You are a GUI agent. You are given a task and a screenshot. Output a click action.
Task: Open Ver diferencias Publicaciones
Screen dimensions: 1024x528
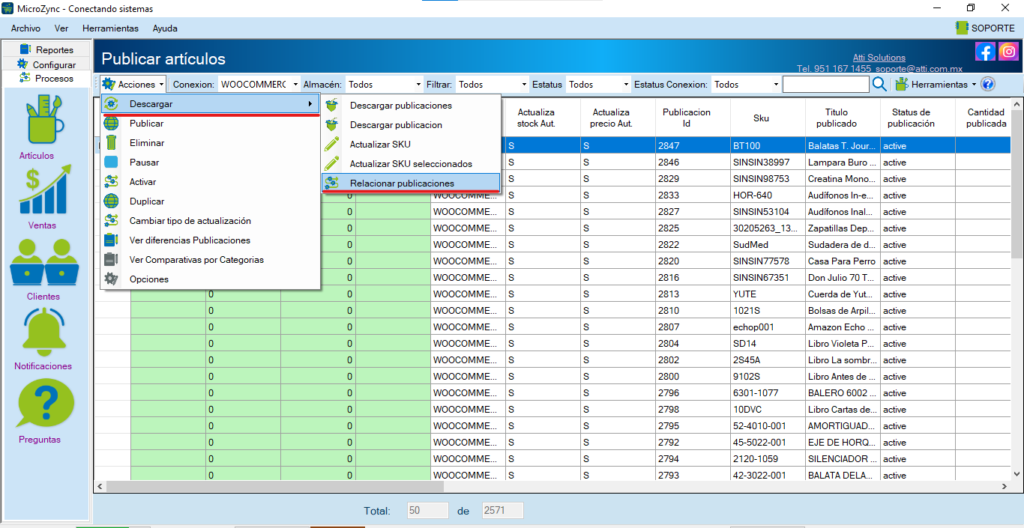tap(210, 240)
